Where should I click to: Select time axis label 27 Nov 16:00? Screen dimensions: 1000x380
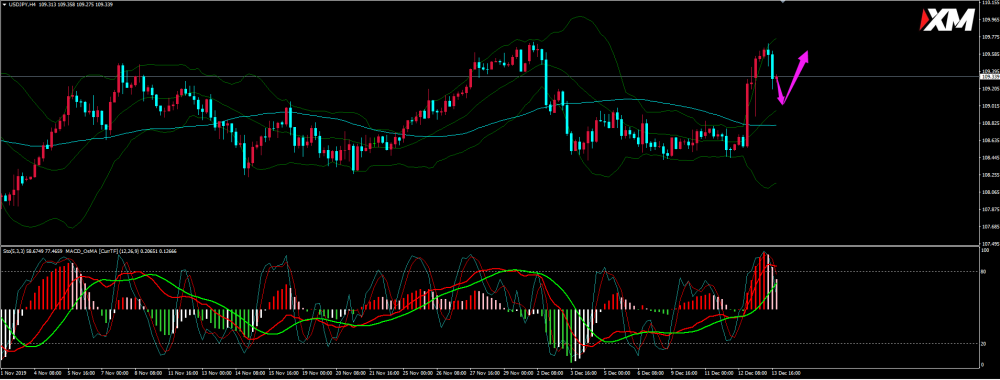tap(485, 373)
